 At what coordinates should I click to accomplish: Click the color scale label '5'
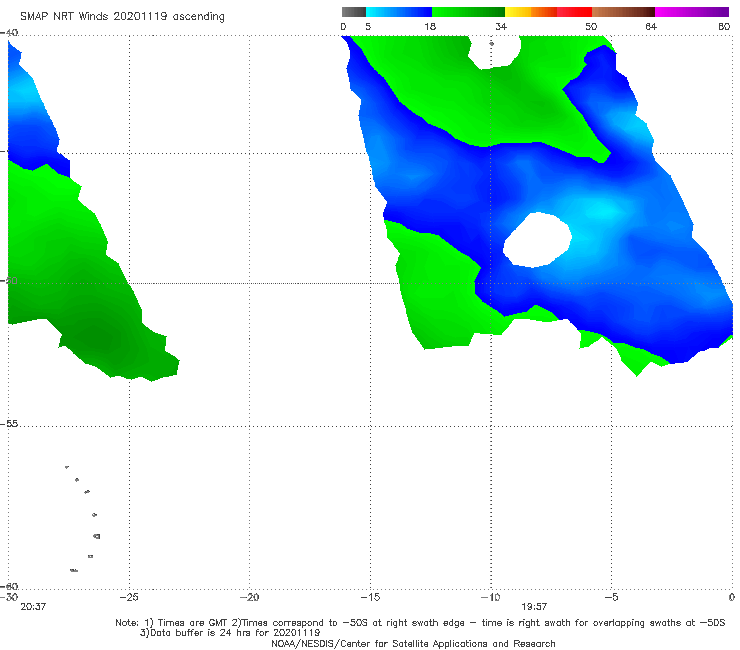[x=368, y=27]
